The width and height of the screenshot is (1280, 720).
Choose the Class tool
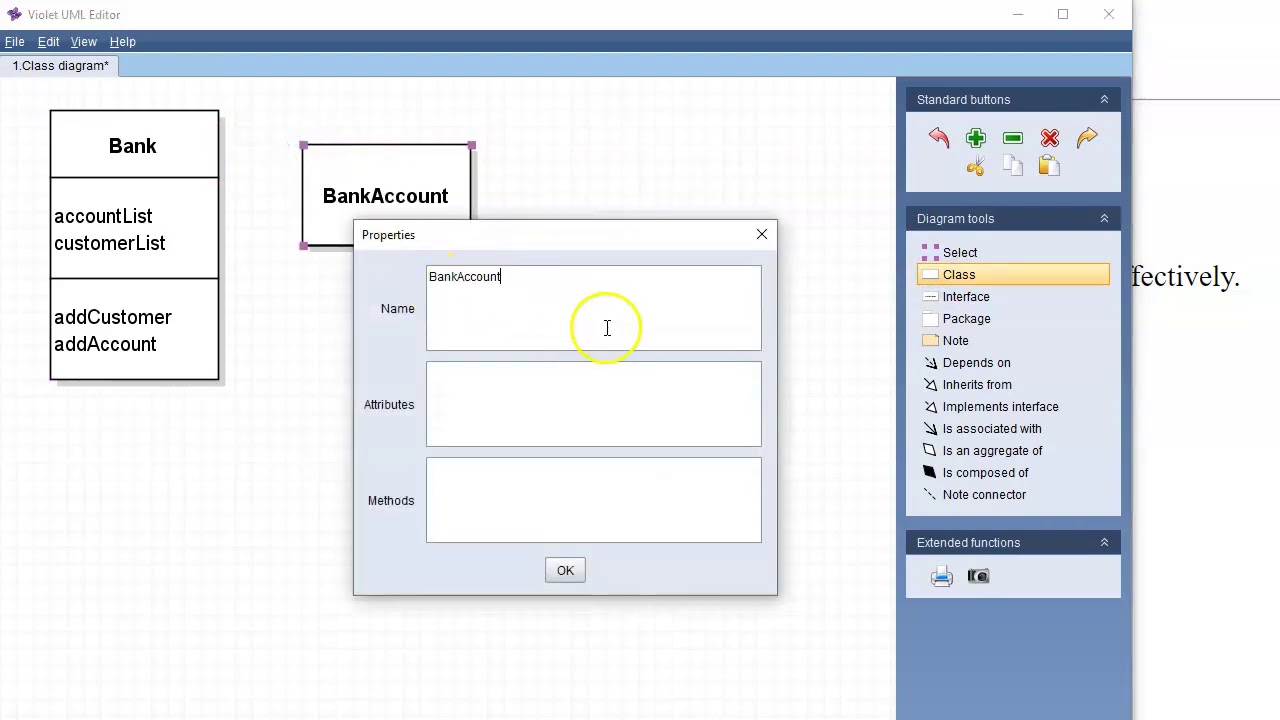pyautogui.click(x=1013, y=275)
